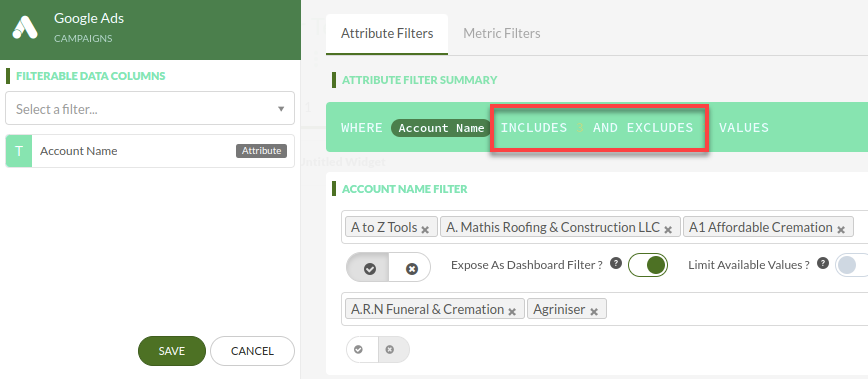Screen dimensions: 868x379
Task: Select exclude X on upper filter toggle
Action: [411, 268]
